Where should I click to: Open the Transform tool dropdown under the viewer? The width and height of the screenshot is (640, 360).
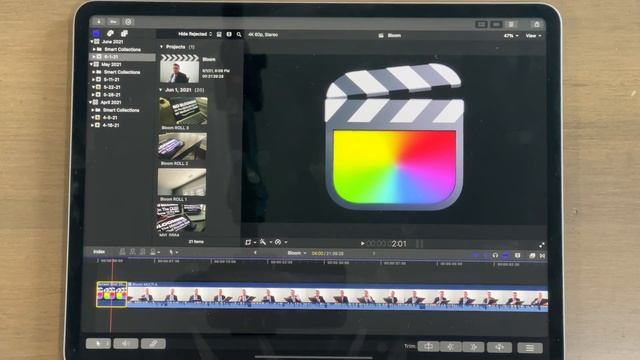(x=250, y=242)
